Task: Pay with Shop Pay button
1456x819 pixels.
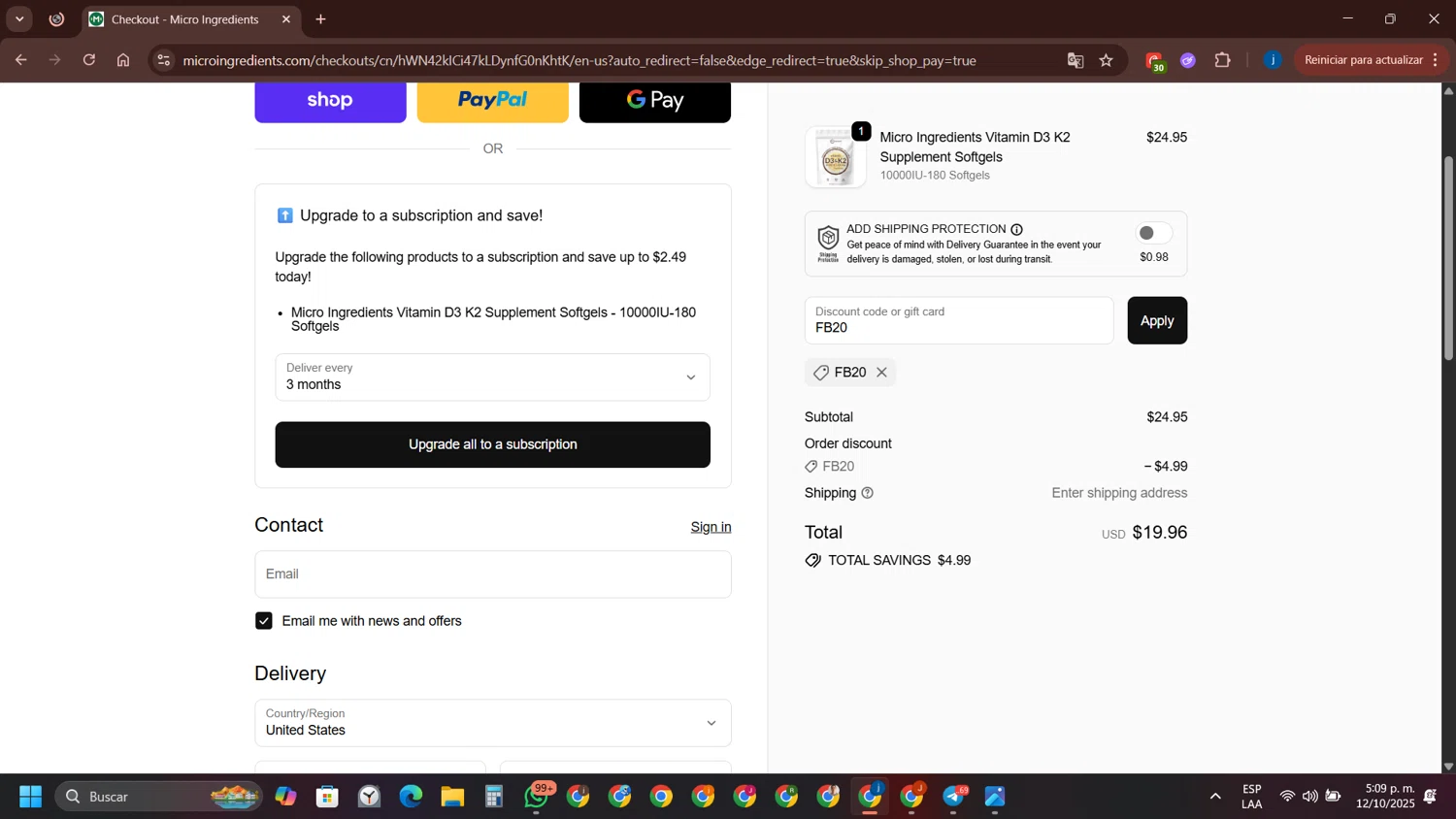Action: pos(330,101)
